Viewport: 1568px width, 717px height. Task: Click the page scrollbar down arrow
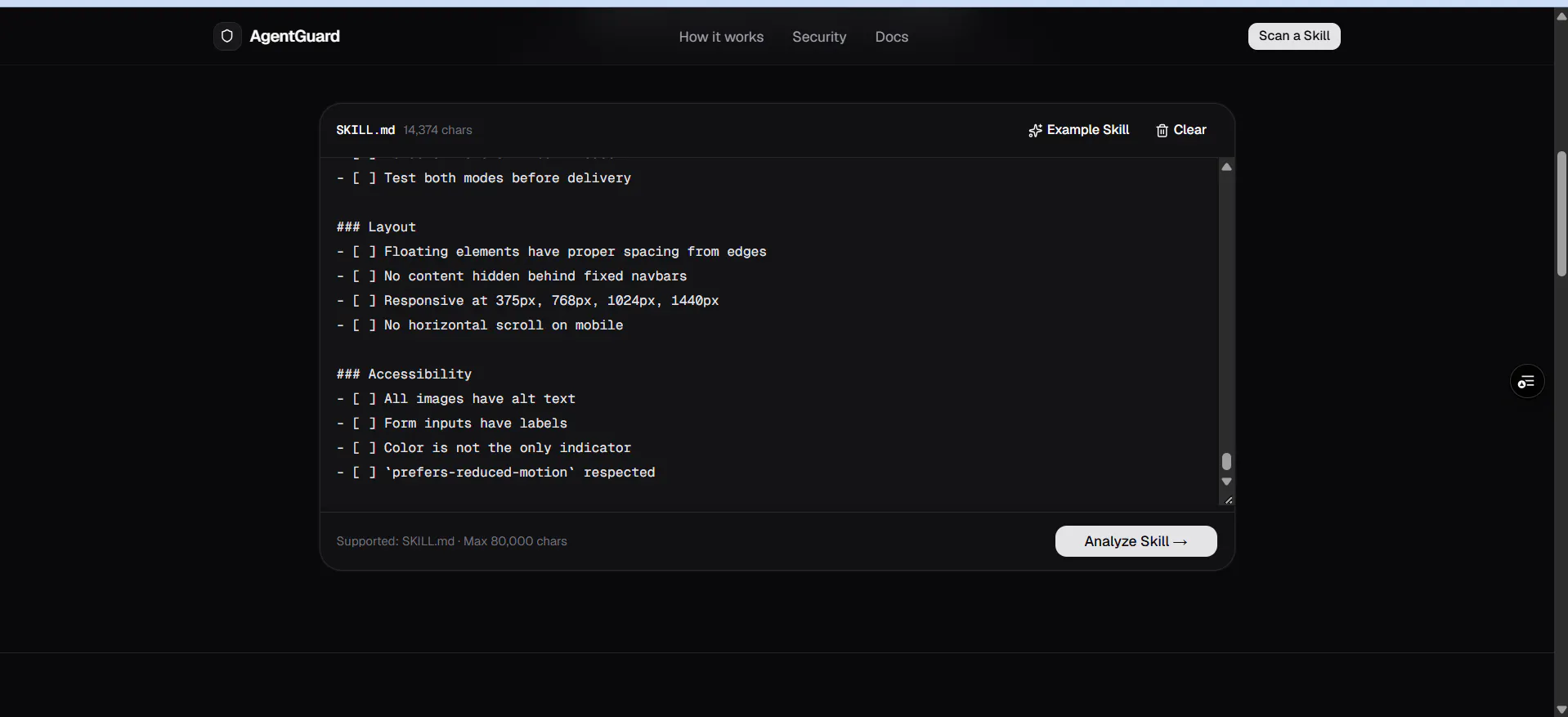pos(1561,710)
